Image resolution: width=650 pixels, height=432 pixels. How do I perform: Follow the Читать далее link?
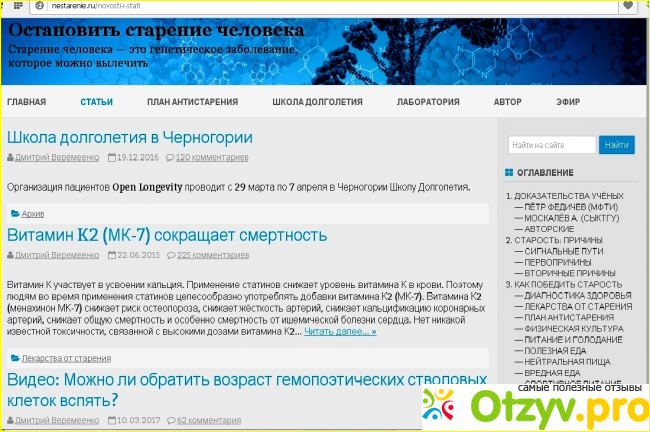340,331
